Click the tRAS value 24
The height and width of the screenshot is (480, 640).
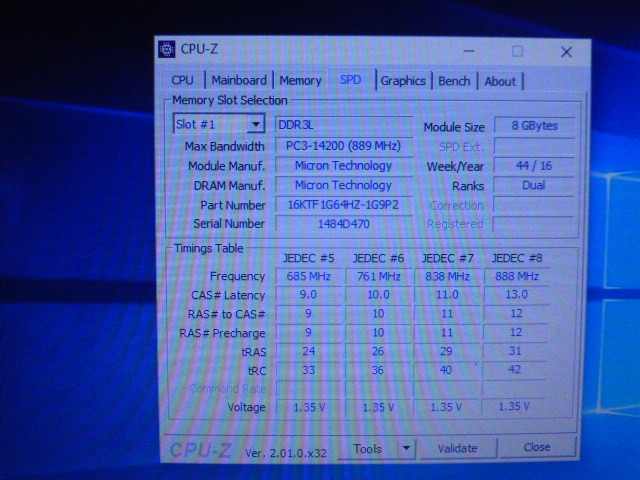[x=309, y=351]
